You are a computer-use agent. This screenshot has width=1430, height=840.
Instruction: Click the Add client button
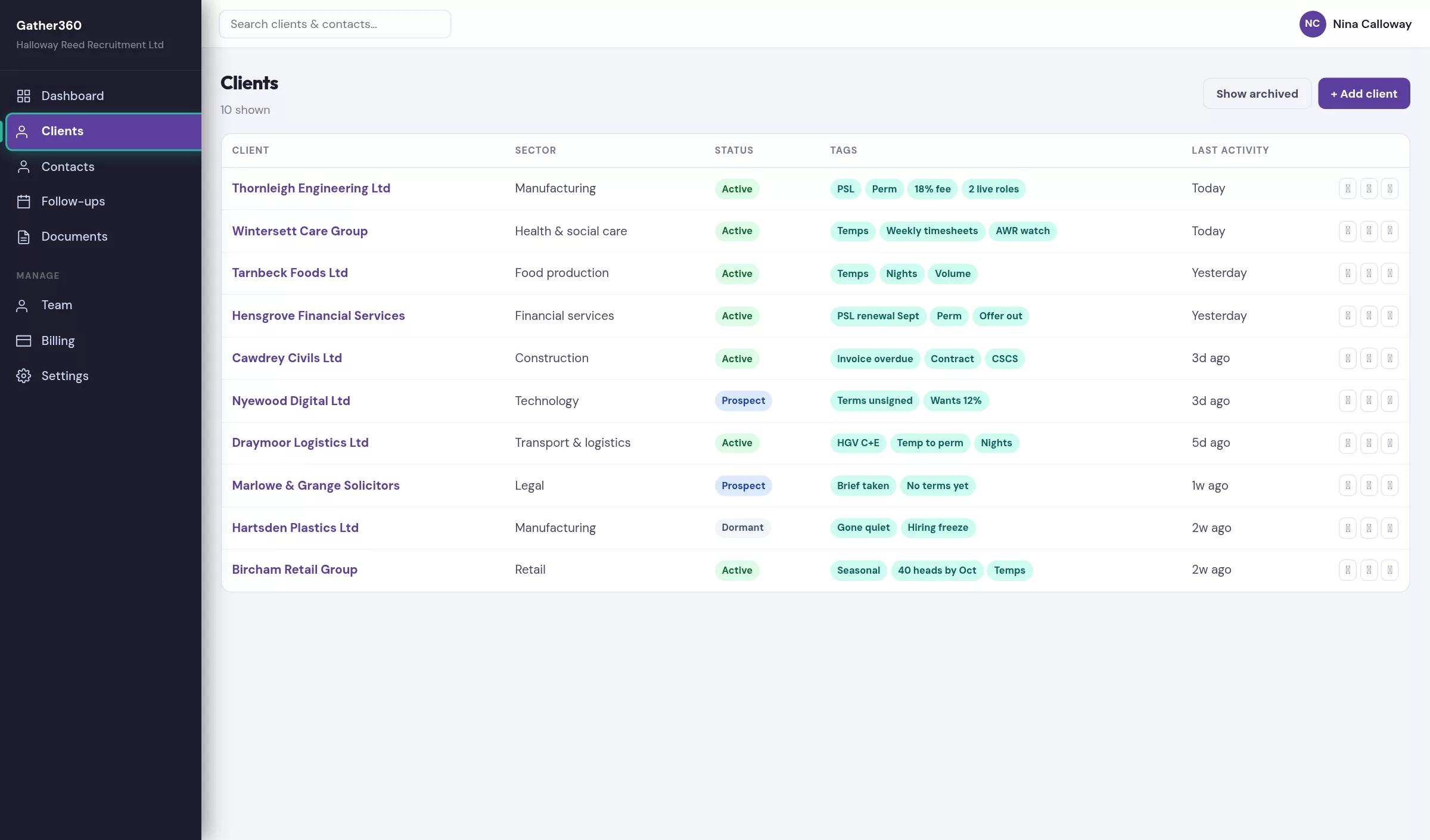1363,94
